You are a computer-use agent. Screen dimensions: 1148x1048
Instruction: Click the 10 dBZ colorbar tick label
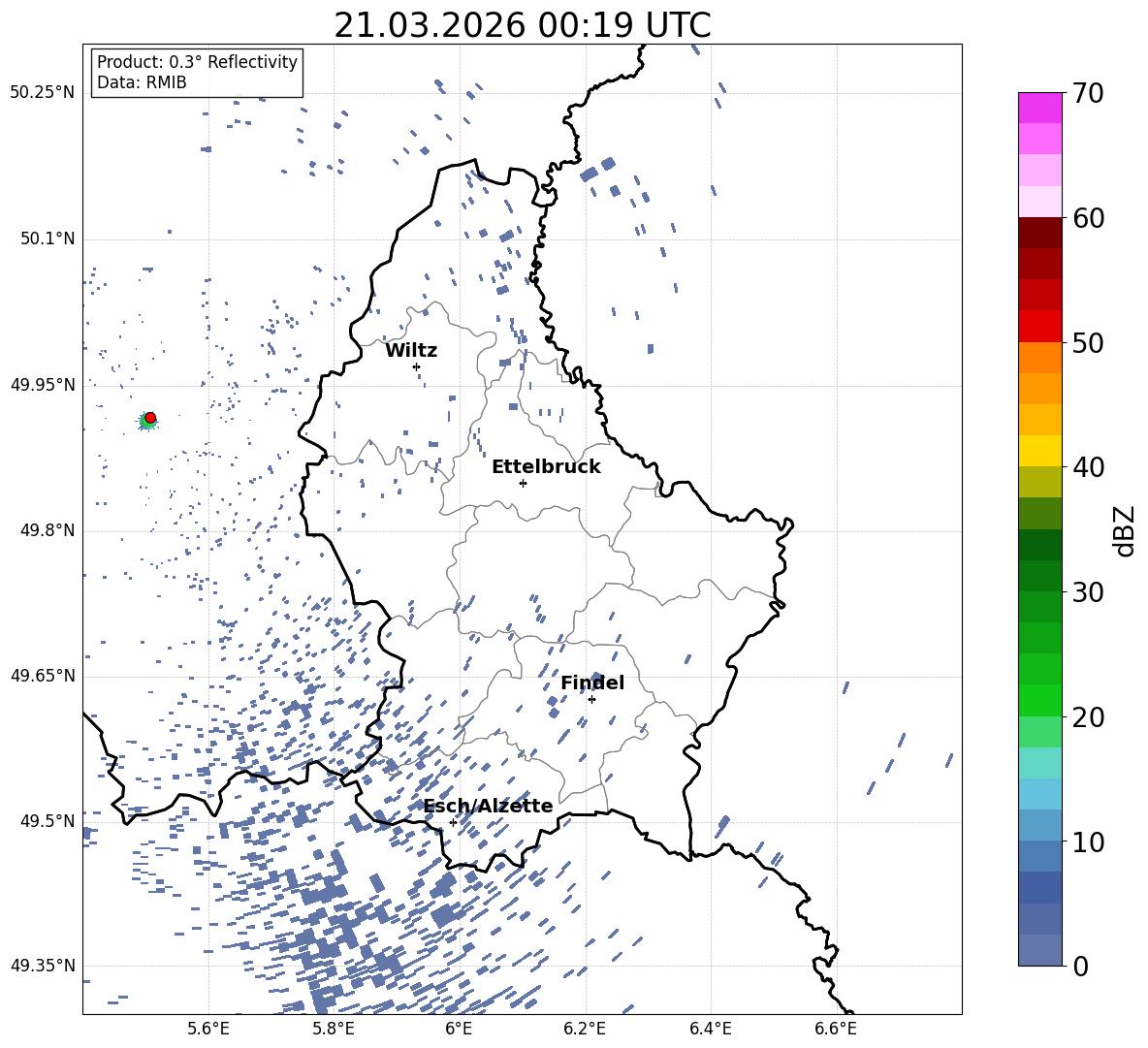tap(1088, 842)
